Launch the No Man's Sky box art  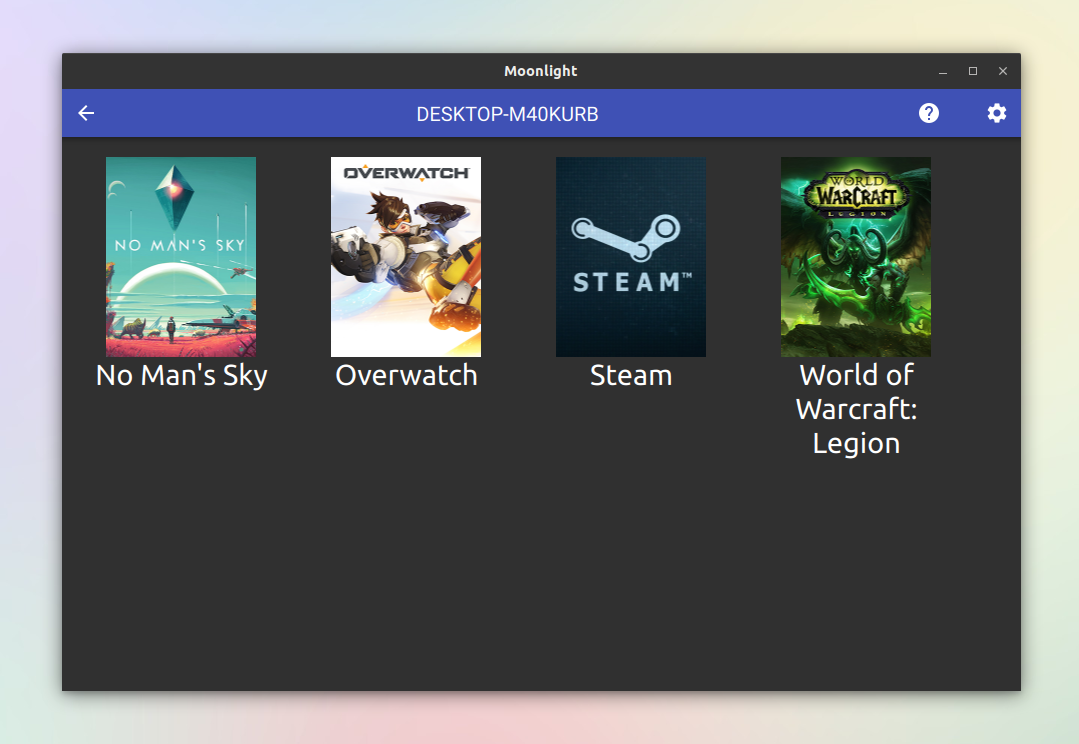(x=181, y=257)
